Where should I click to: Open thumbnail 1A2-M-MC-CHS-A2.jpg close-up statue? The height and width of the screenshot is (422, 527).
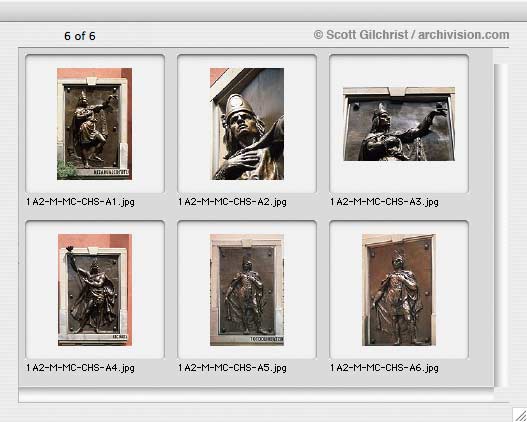coord(247,124)
